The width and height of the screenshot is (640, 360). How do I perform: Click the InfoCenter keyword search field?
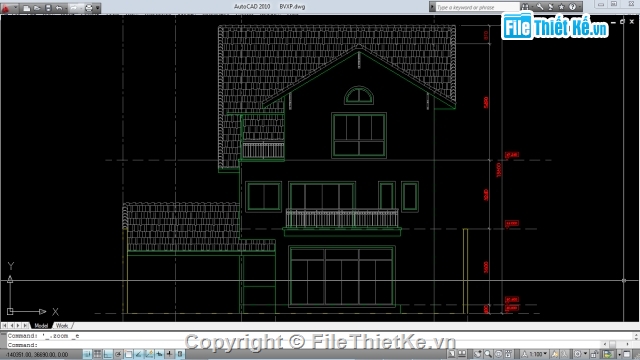click(x=476, y=7)
